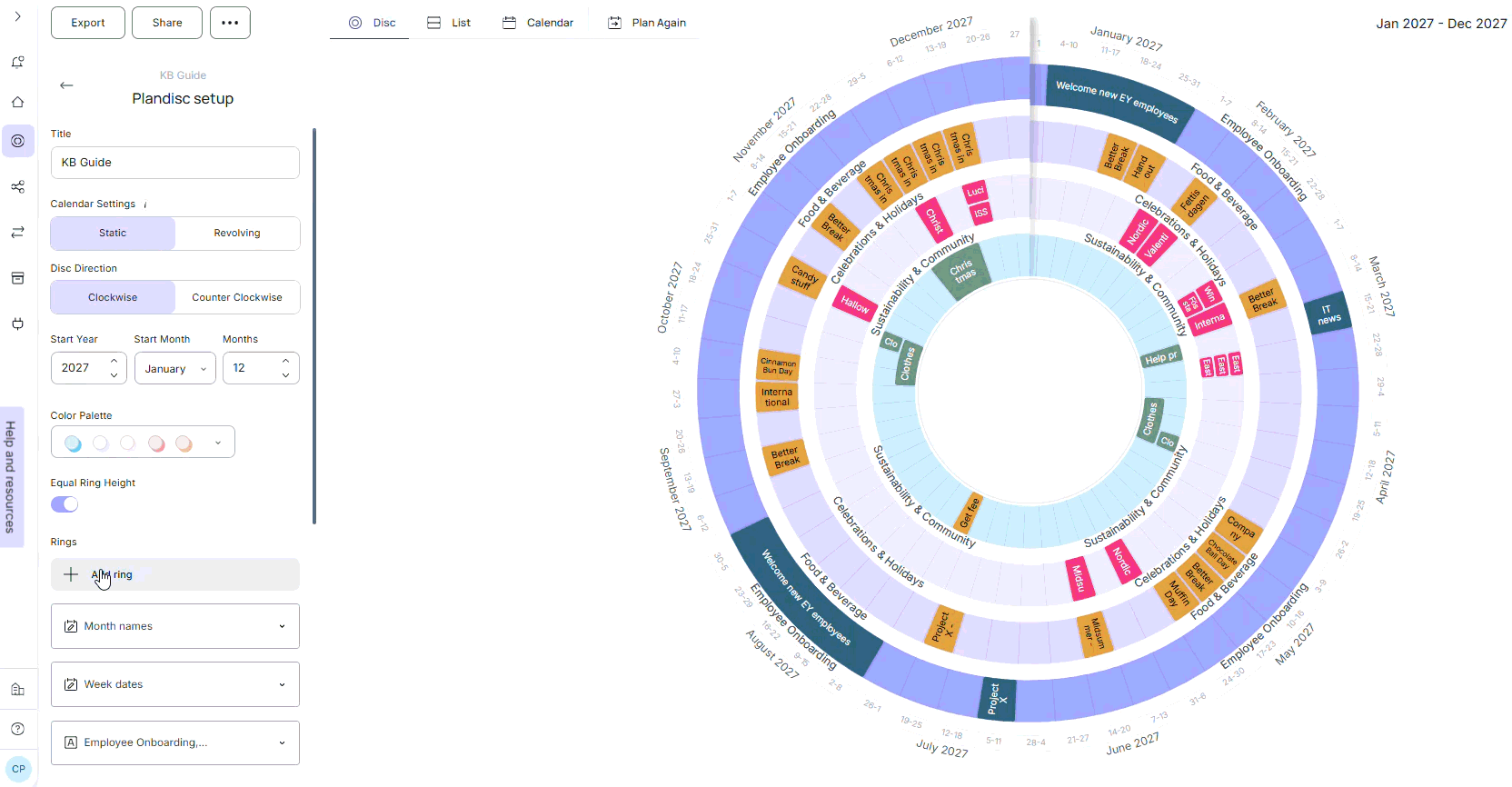This screenshot has height=787, width=1512.
Task: Click the Share button
Action: pyautogui.click(x=167, y=23)
